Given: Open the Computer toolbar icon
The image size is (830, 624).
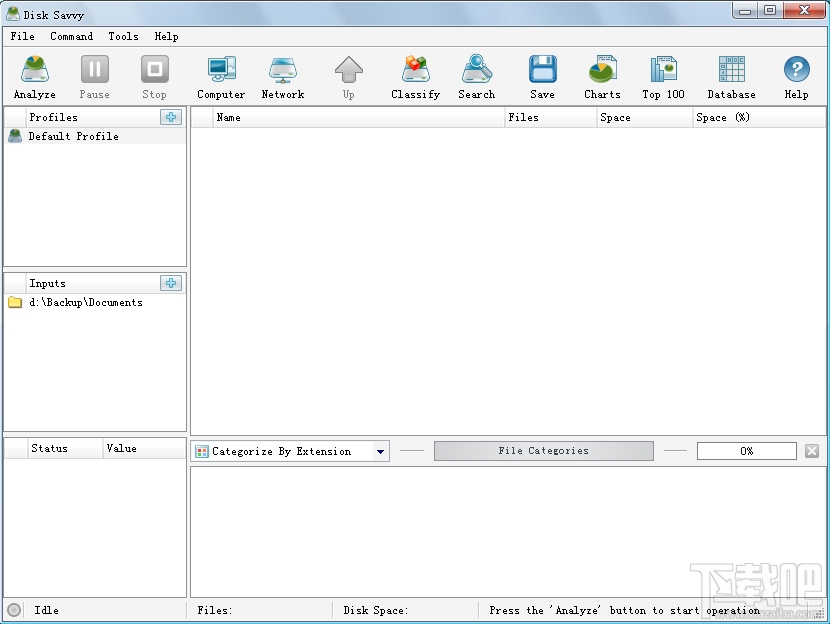Looking at the screenshot, I should pos(221,78).
